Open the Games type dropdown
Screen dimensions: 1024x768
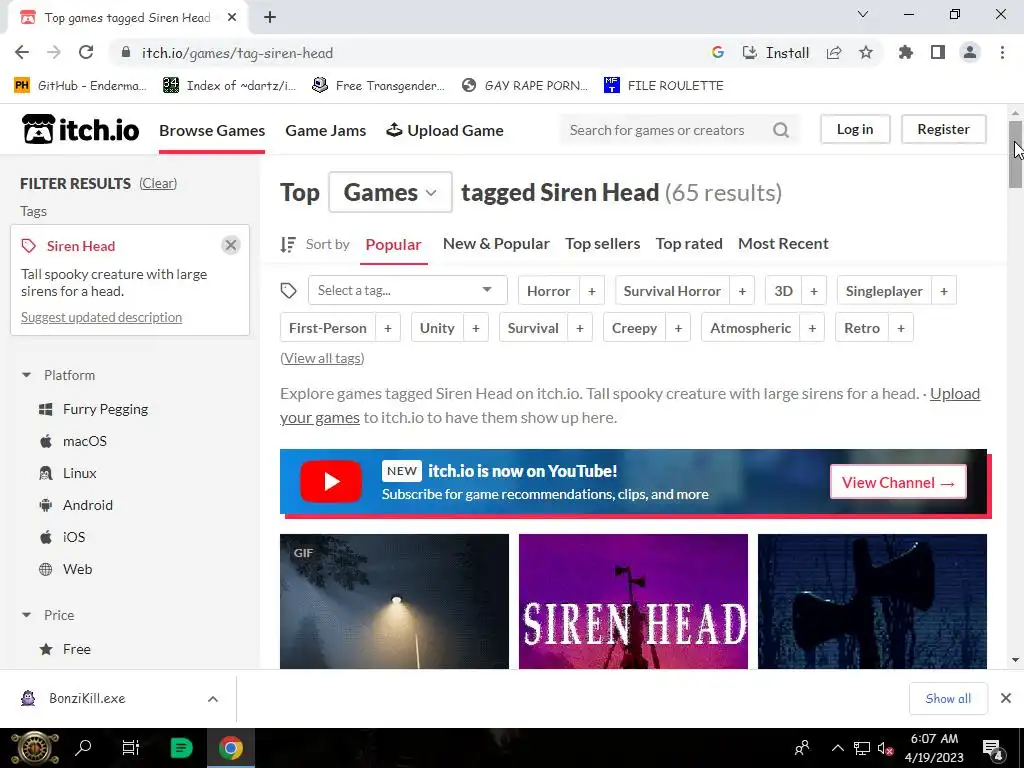pos(391,192)
